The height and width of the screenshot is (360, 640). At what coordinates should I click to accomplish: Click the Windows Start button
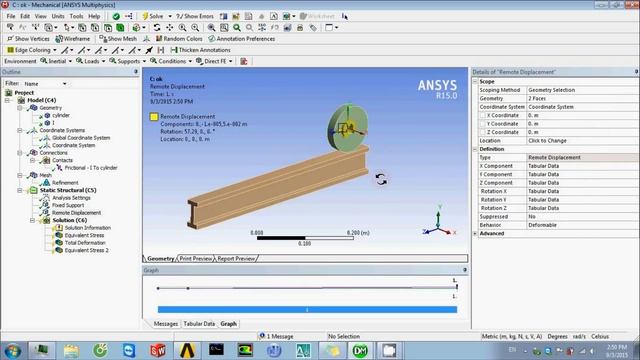(13, 351)
